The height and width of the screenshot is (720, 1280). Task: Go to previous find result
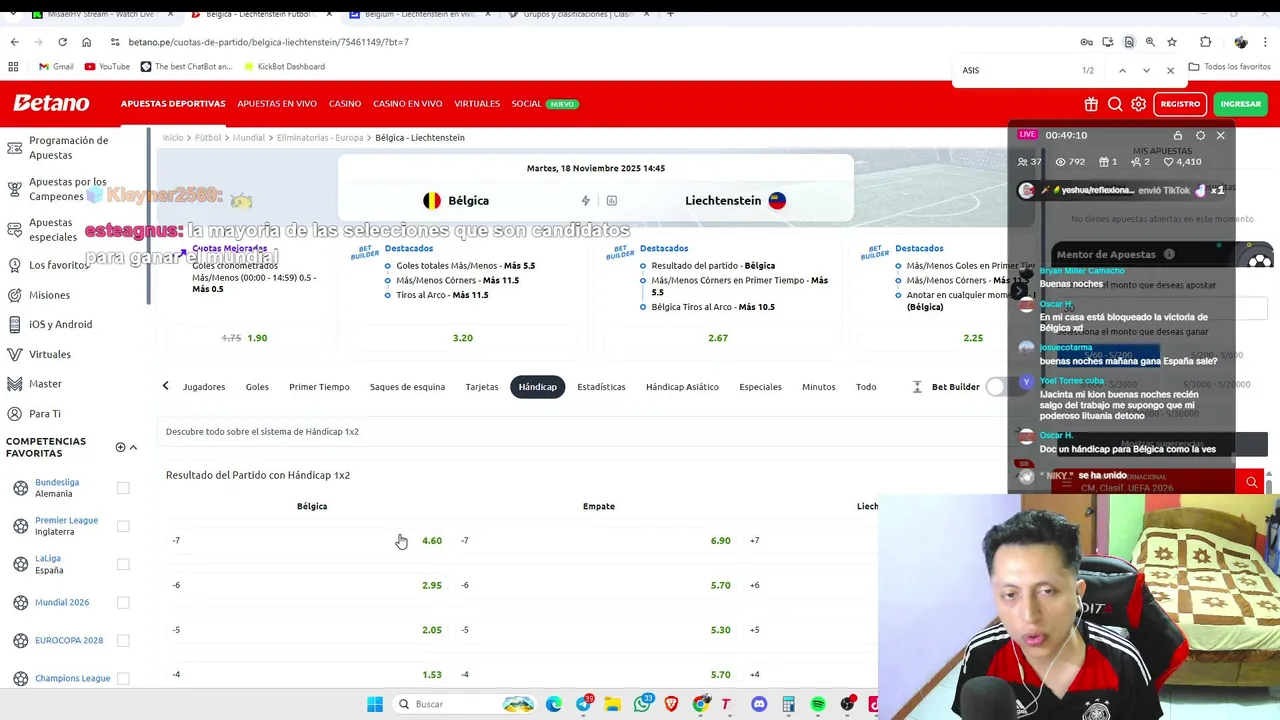click(1122, 70)
